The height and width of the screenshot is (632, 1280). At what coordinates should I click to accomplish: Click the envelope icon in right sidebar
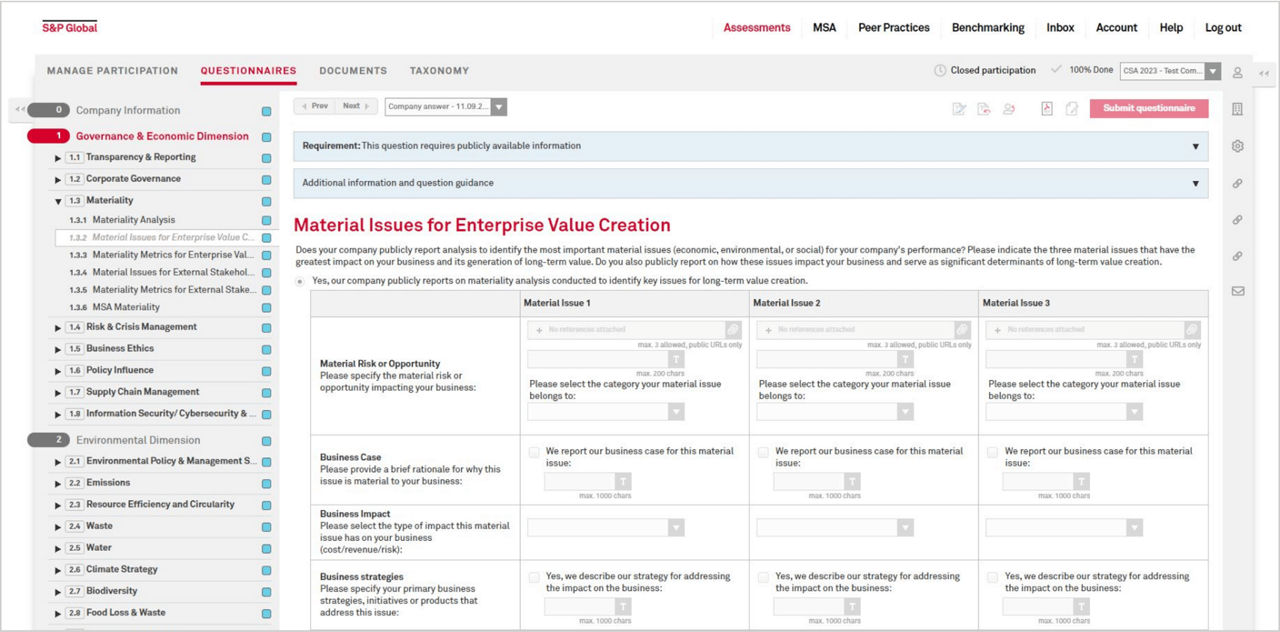coord(1237,291)
